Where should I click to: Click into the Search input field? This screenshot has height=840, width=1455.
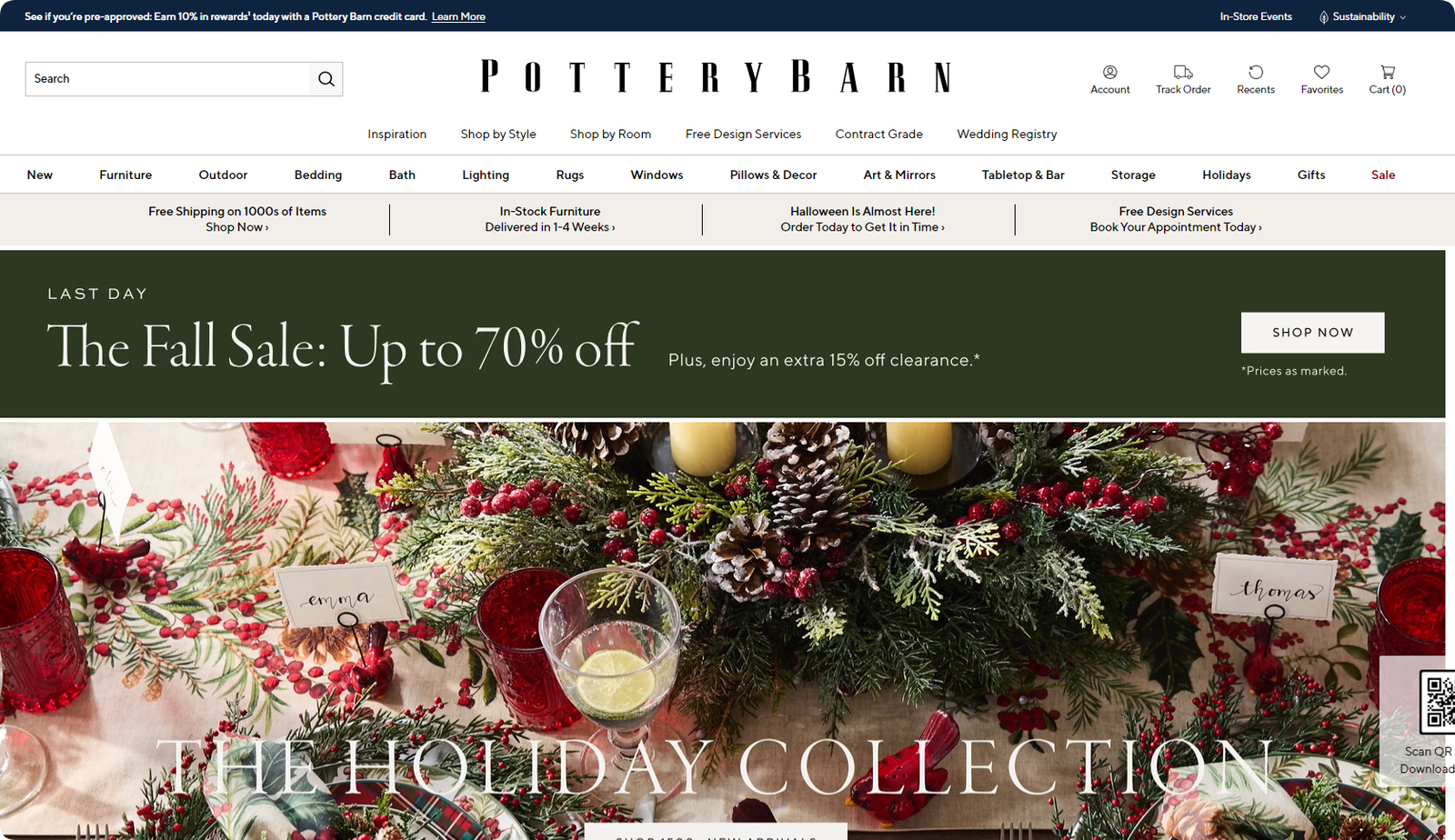tap(168, 79)
